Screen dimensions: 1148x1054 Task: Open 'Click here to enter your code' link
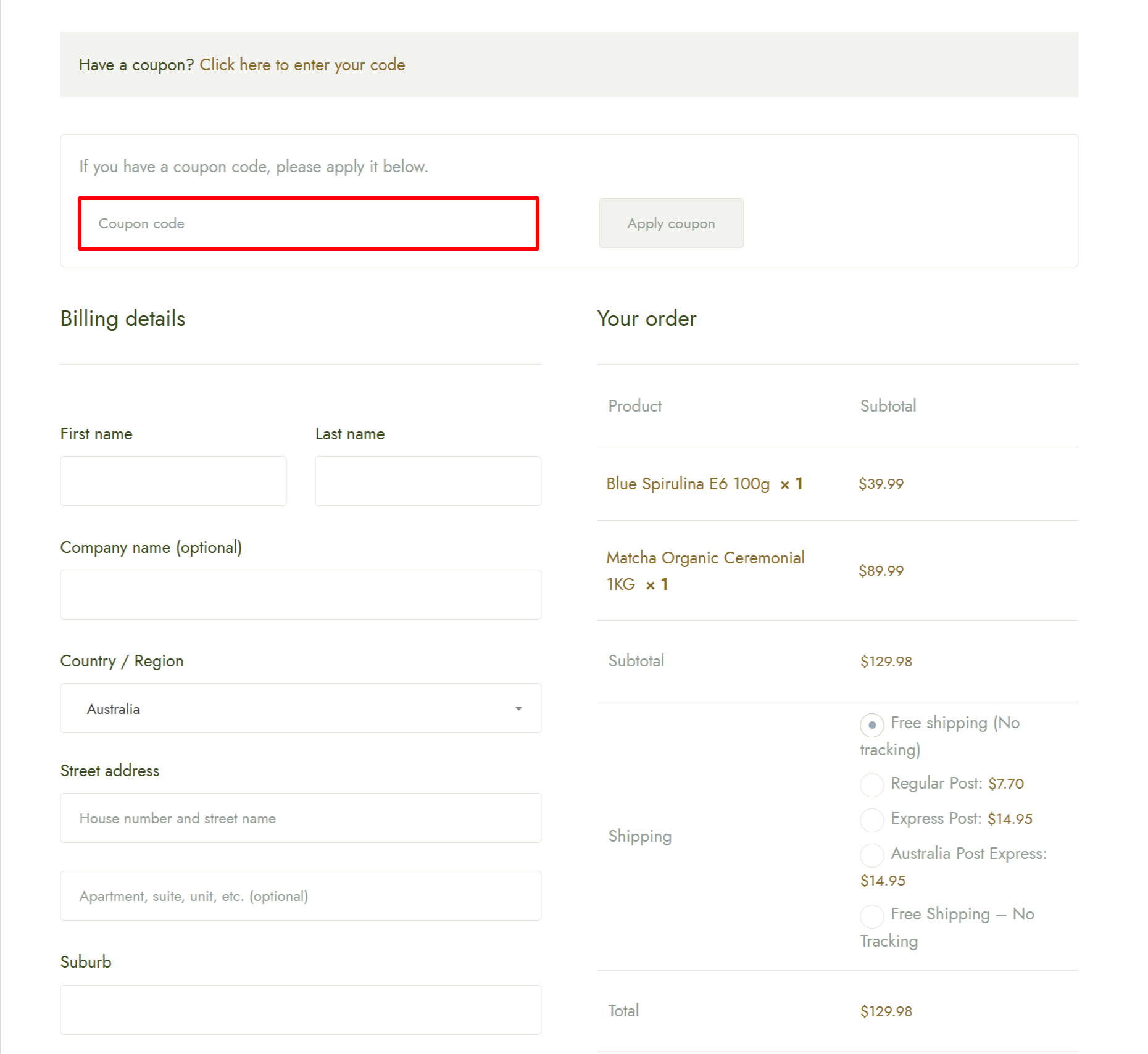click(x=302, y=64)
